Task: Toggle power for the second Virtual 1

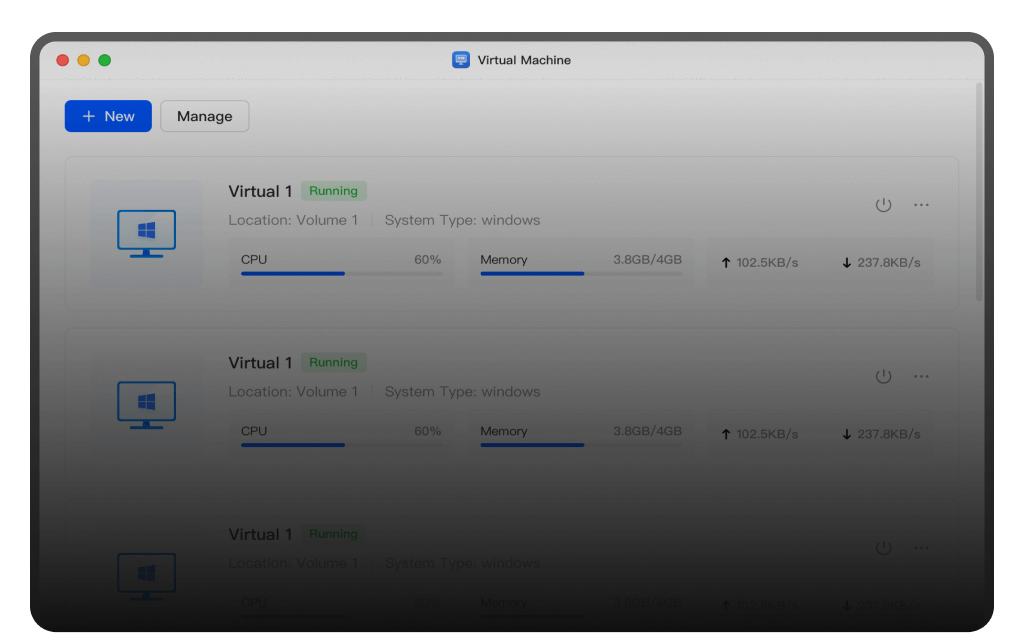Action: [x=883, y=377]
